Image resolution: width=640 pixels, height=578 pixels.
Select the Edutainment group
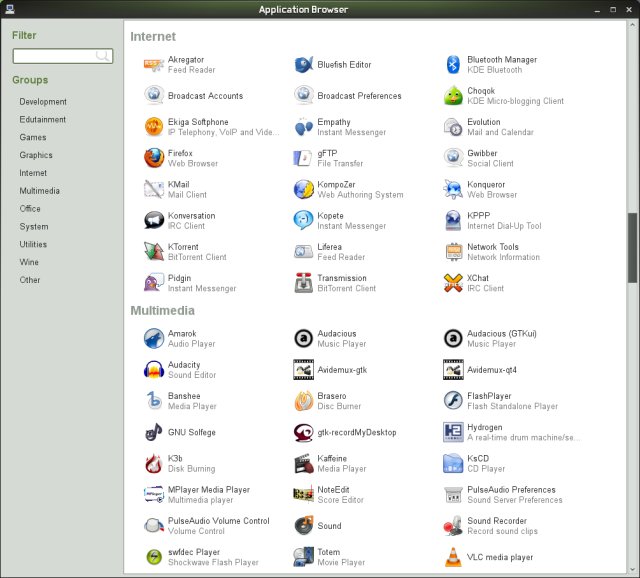(x=42, y=119)
